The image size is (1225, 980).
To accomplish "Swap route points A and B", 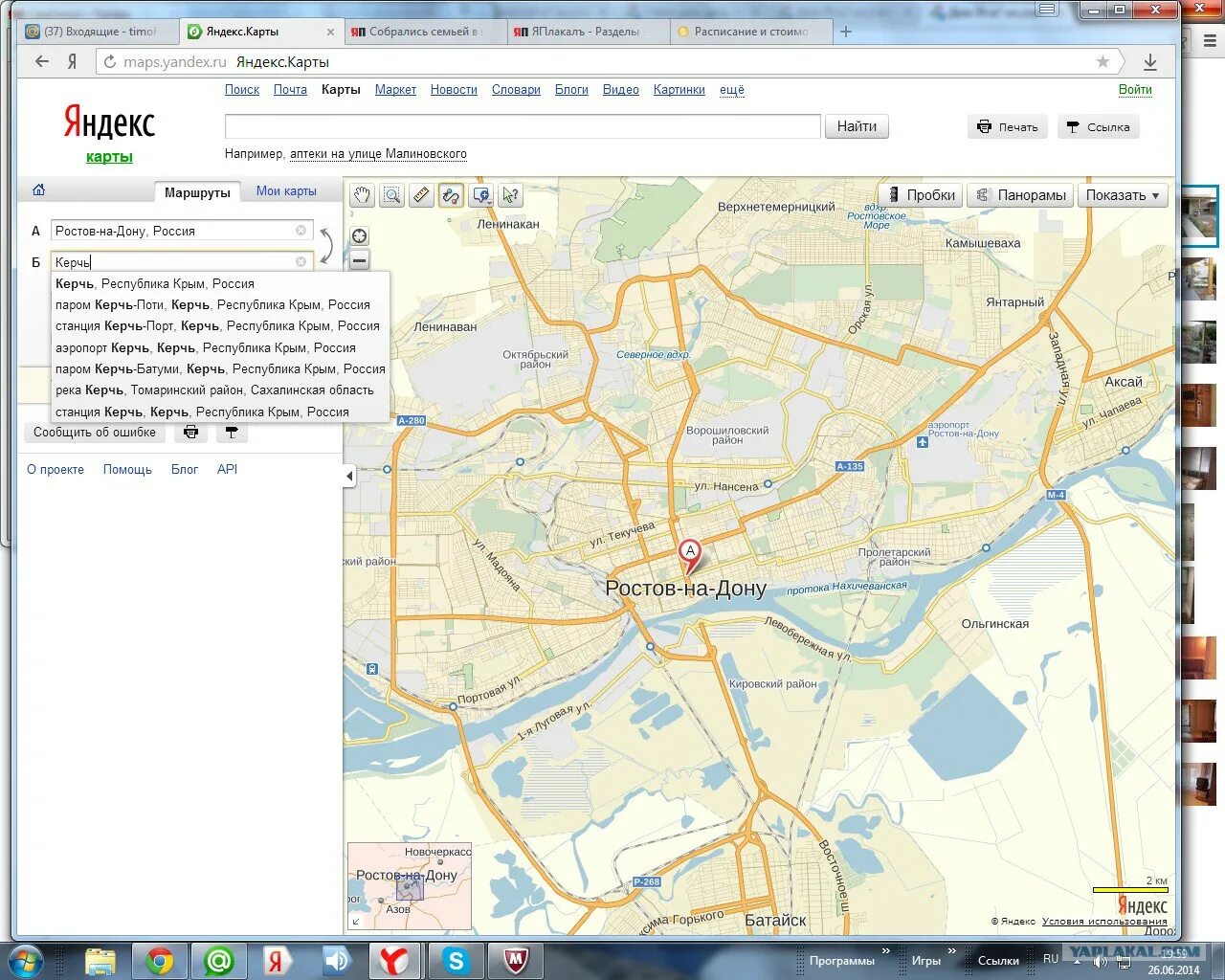I will click(325, 246).
